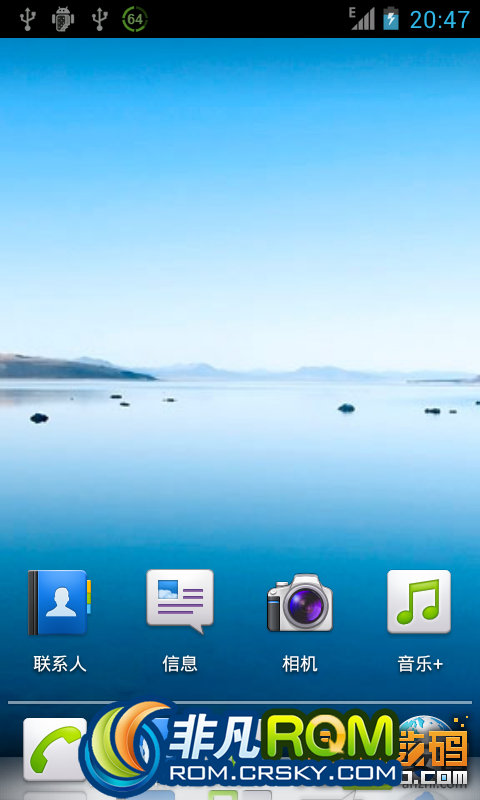
Task: Tap the Android USB debugging status icon
Action: click(x=63, y=19)
